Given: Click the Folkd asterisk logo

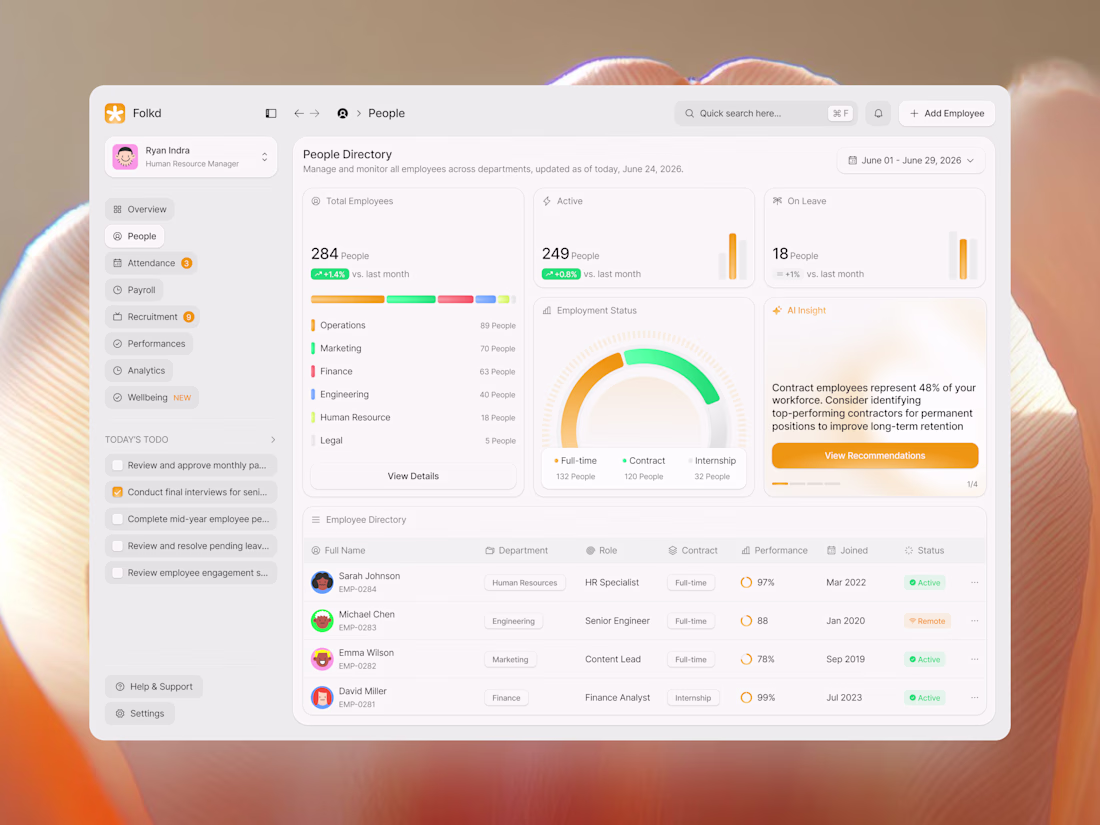Looking at the screenshot, I should point(115,113).
